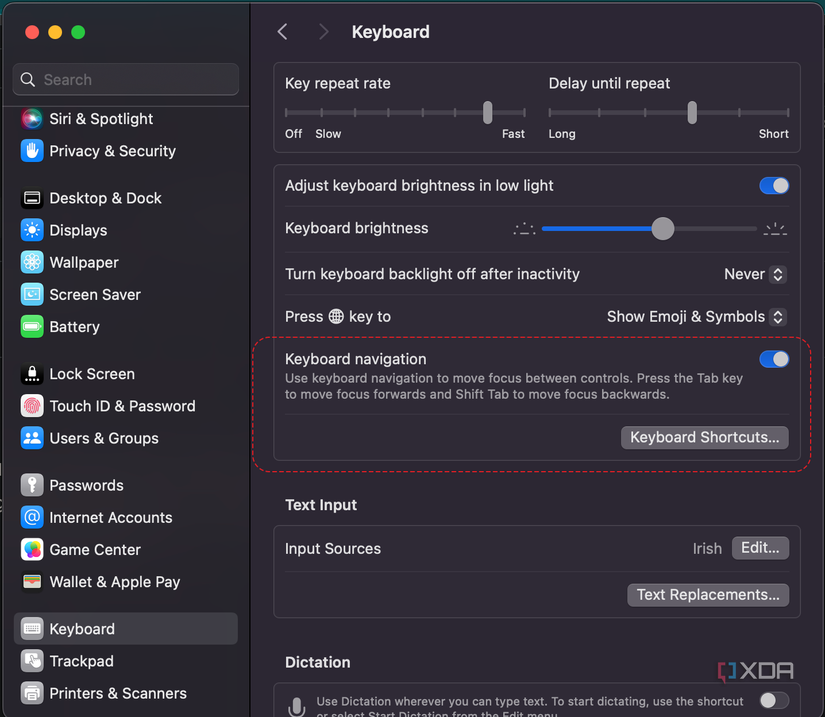Open the Text Replacements button
Viewport: 825px width, 717px height.
click(707, 595)
